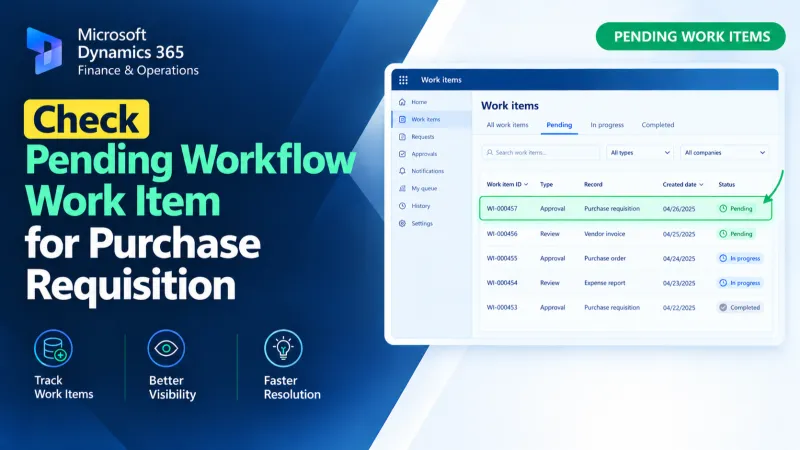The image size is (800, 450).
Task: Open Requests in the sidebar
Action: point(432,137)
